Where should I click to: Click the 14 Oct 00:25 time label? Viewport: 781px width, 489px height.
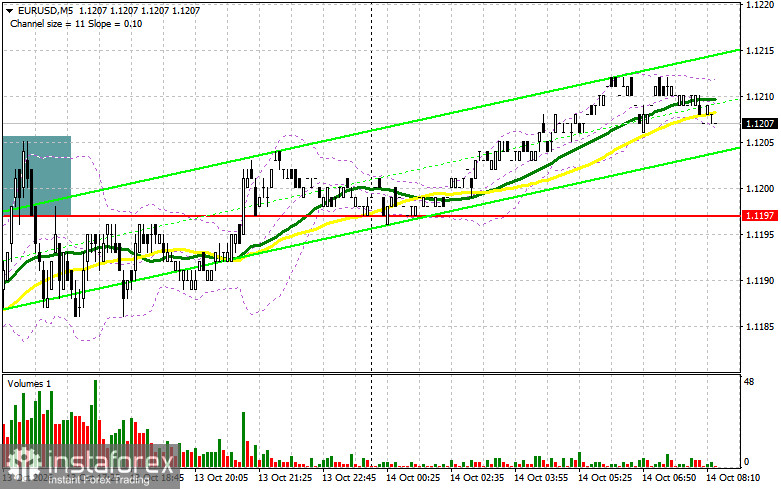tap(413, 478)
